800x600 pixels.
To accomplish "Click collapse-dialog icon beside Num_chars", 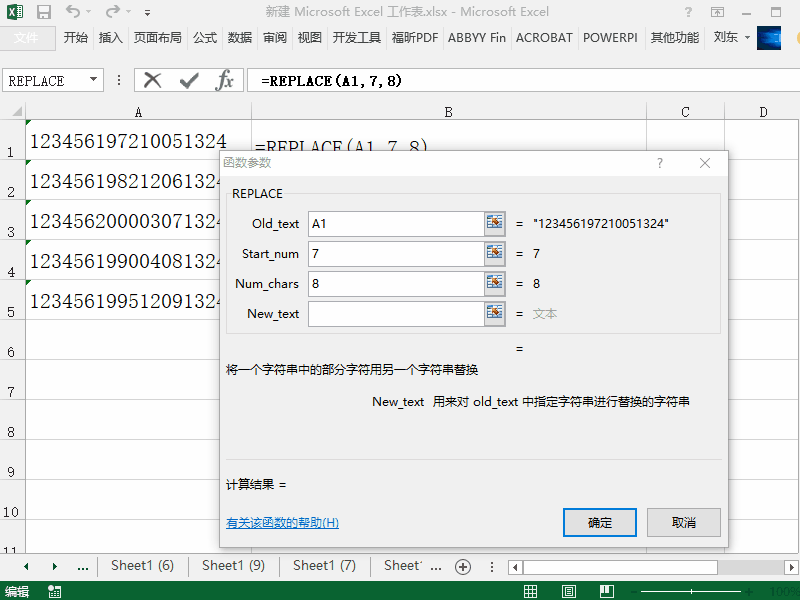I will [x=494, y=284].
